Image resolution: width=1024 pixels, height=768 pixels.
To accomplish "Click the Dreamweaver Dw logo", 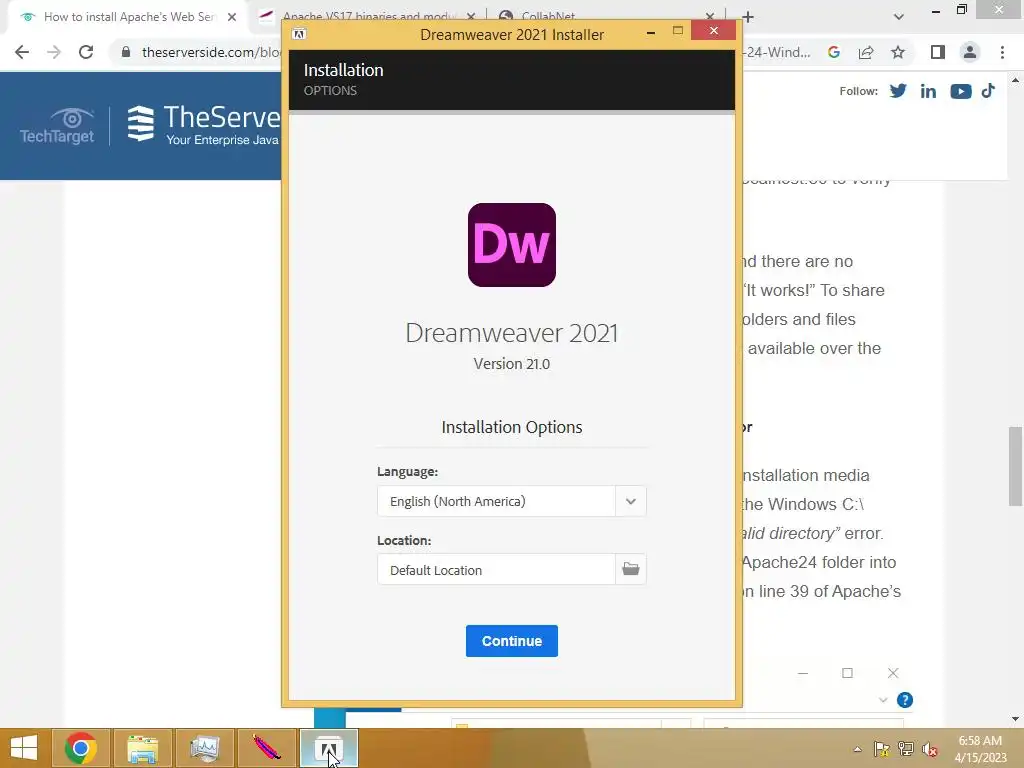I will (x=511, y=245).
